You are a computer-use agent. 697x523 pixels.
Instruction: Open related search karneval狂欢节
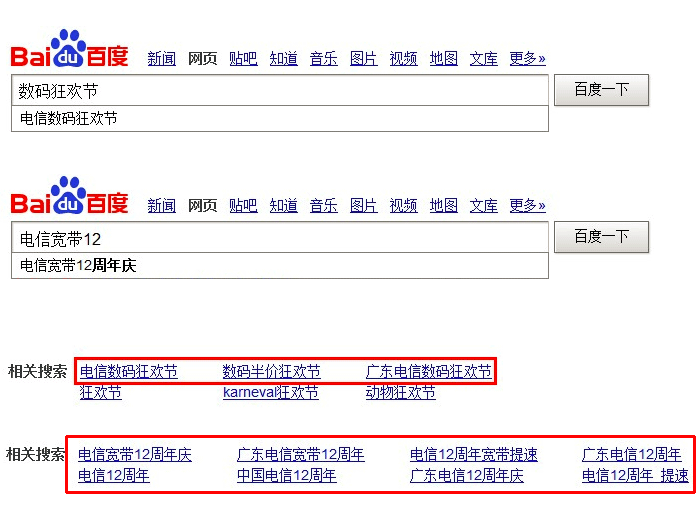click(x=271, y=392)
